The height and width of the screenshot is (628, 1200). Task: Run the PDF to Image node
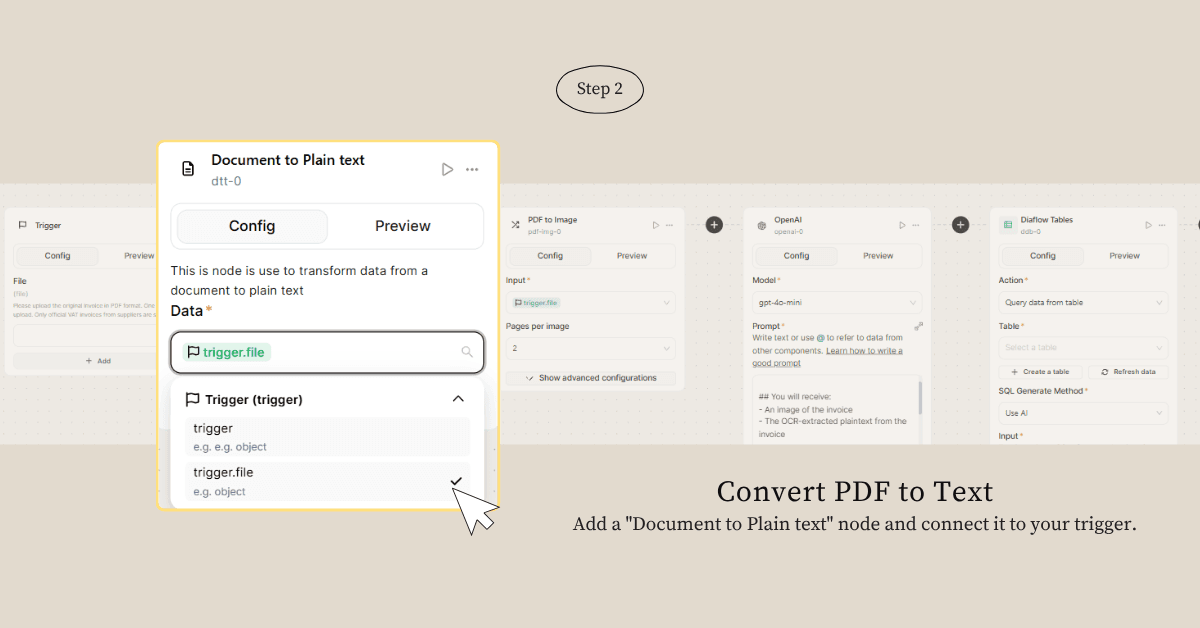tap(656, 225)
